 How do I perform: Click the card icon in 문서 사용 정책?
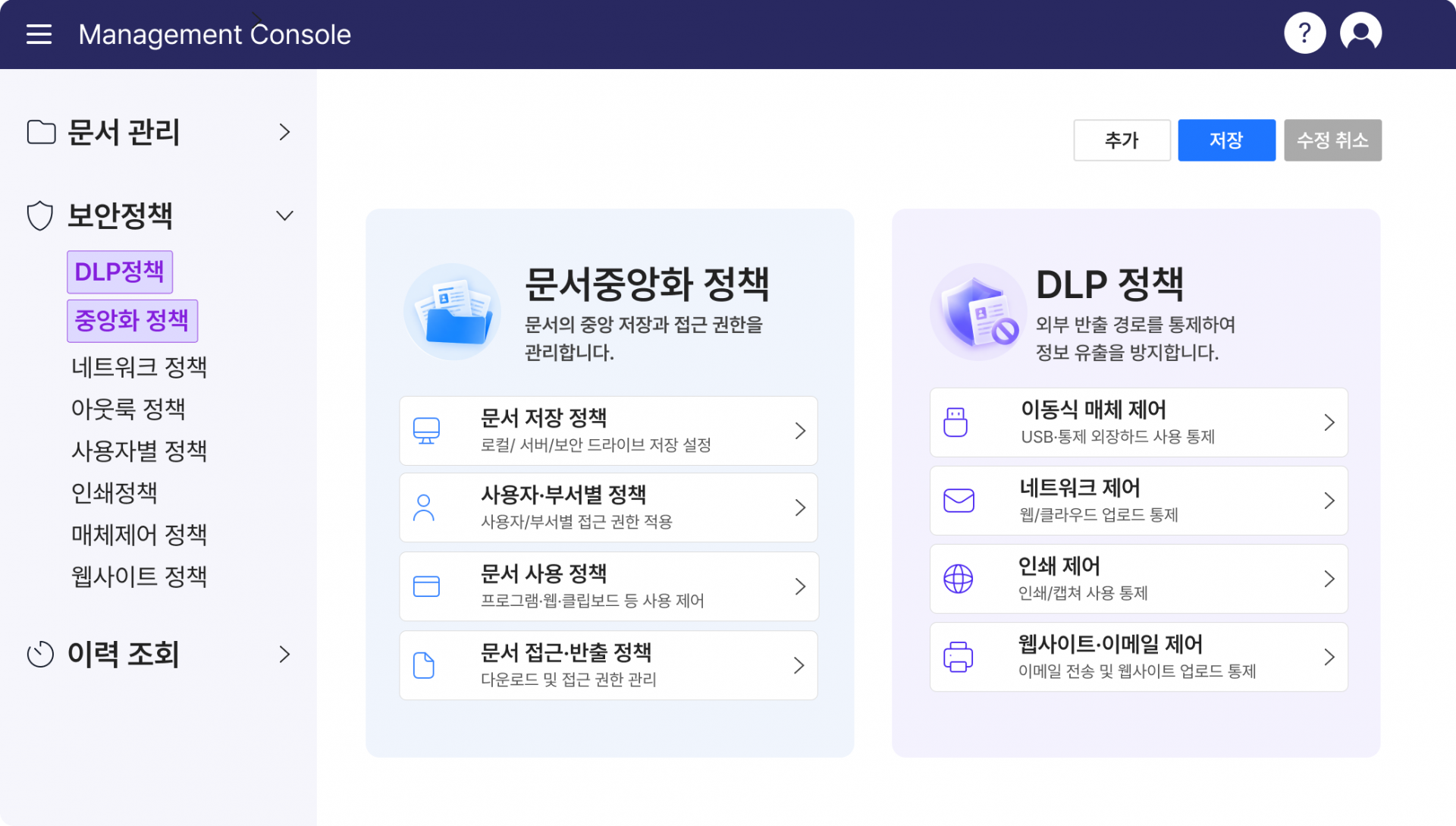pos(426,586)
